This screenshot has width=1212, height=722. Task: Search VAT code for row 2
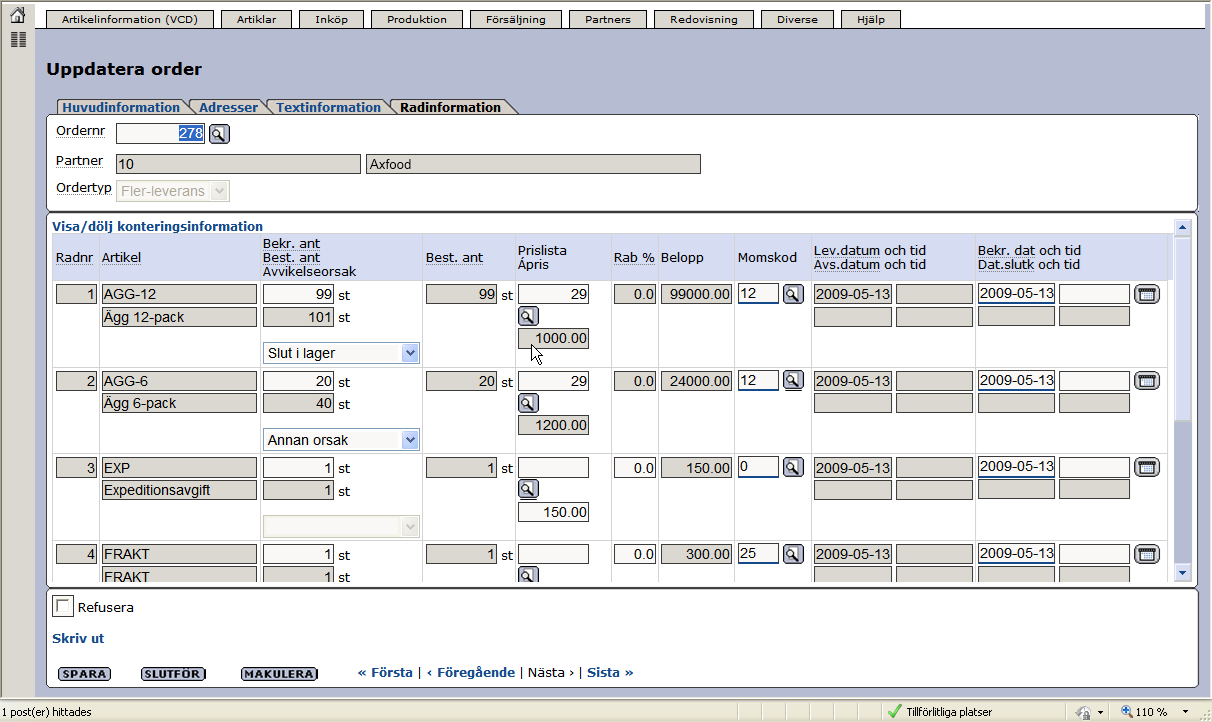tap(793, 380)
